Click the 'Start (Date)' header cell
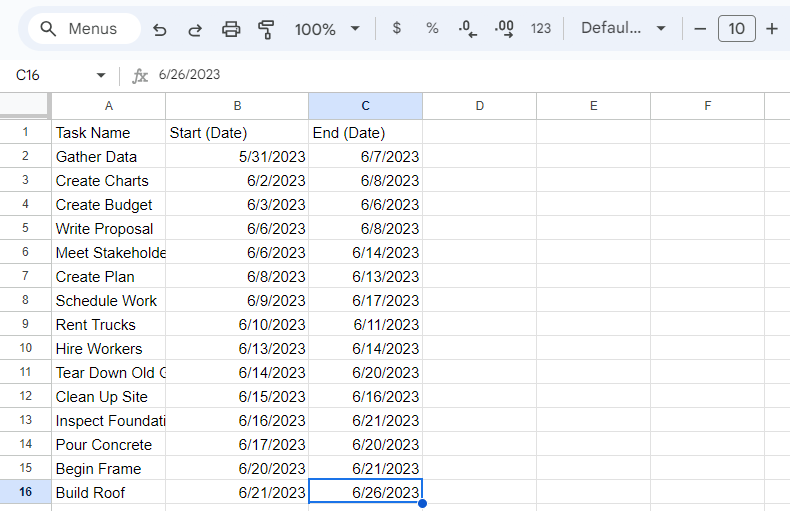The height and width of the screenshot is (511, 790). 237,132
